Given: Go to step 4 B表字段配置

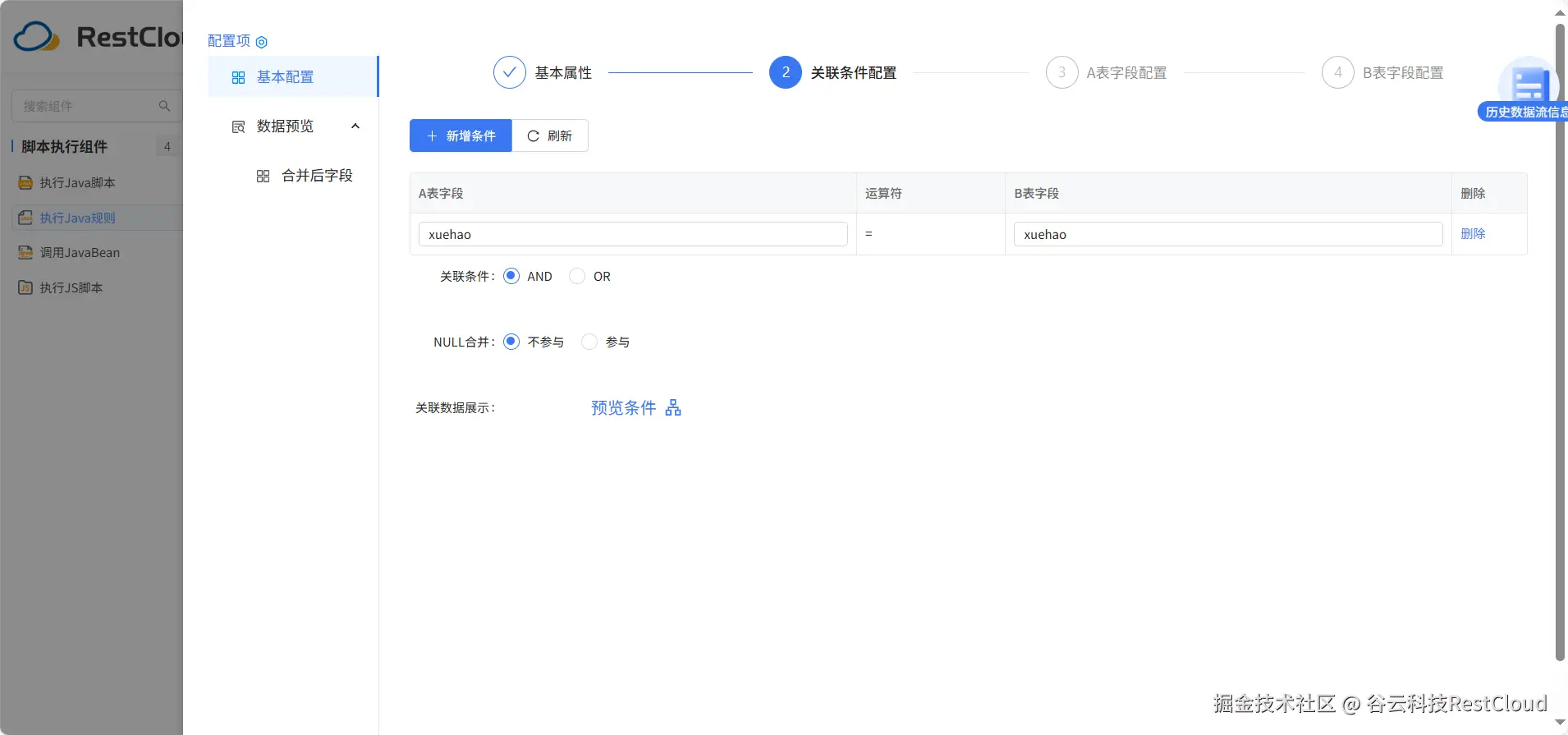Looking at the screenshot, I should (x=1337, y=72).
